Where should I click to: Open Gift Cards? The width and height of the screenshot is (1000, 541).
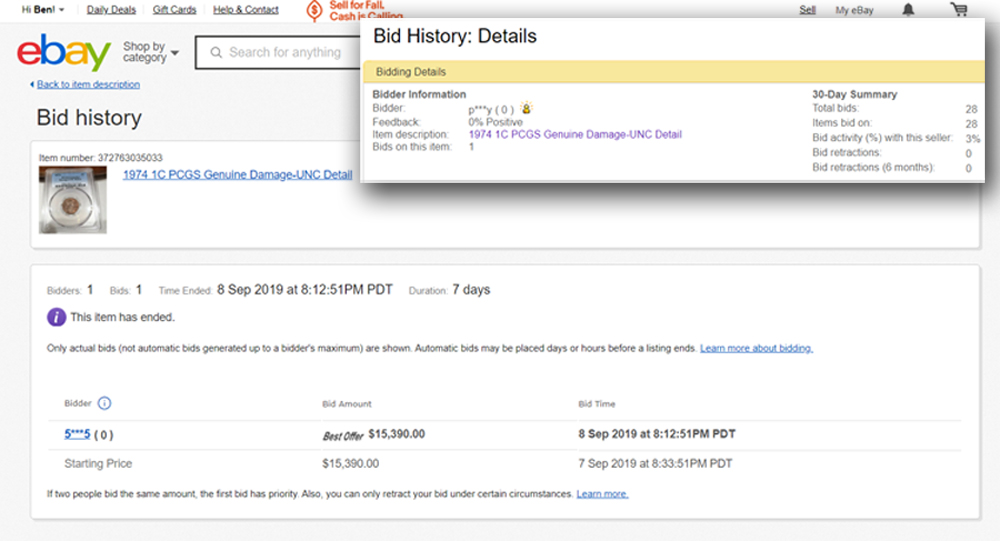(x=174, y=10)
